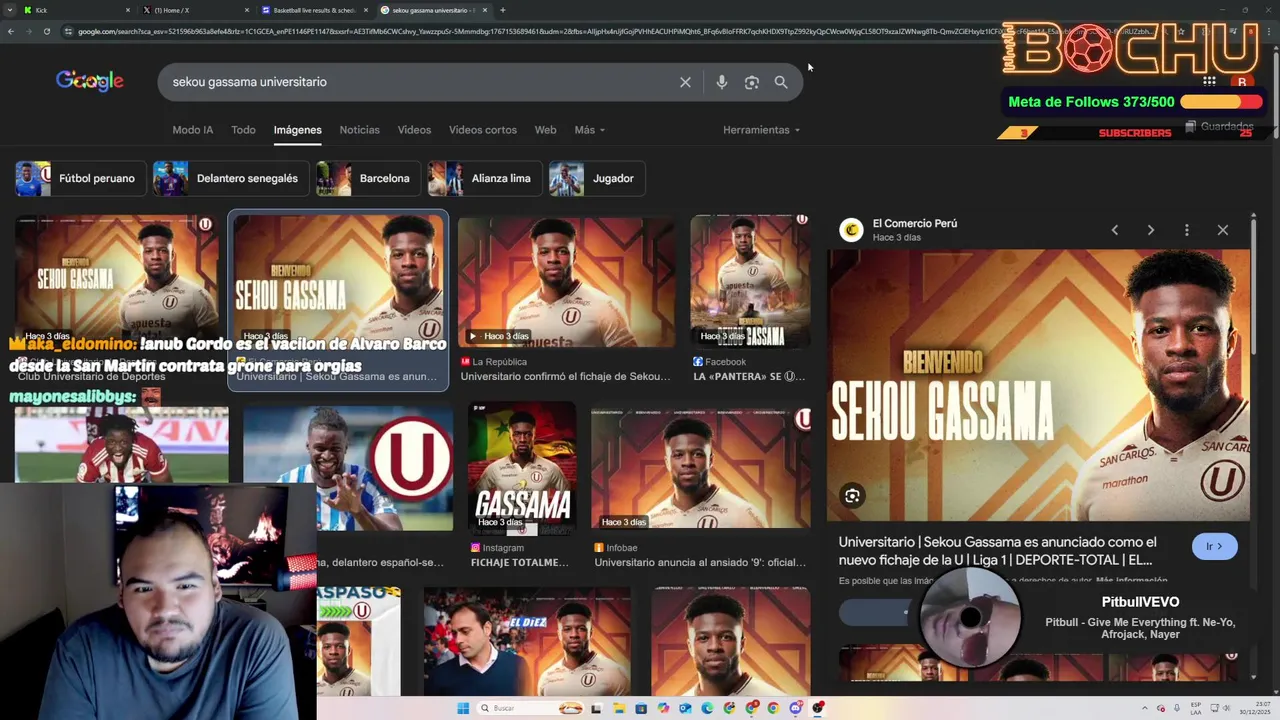This screenshot has height=720, width=1280.
Task: Show previous image in the preview panel
Action: click(x=1115, y=230)
